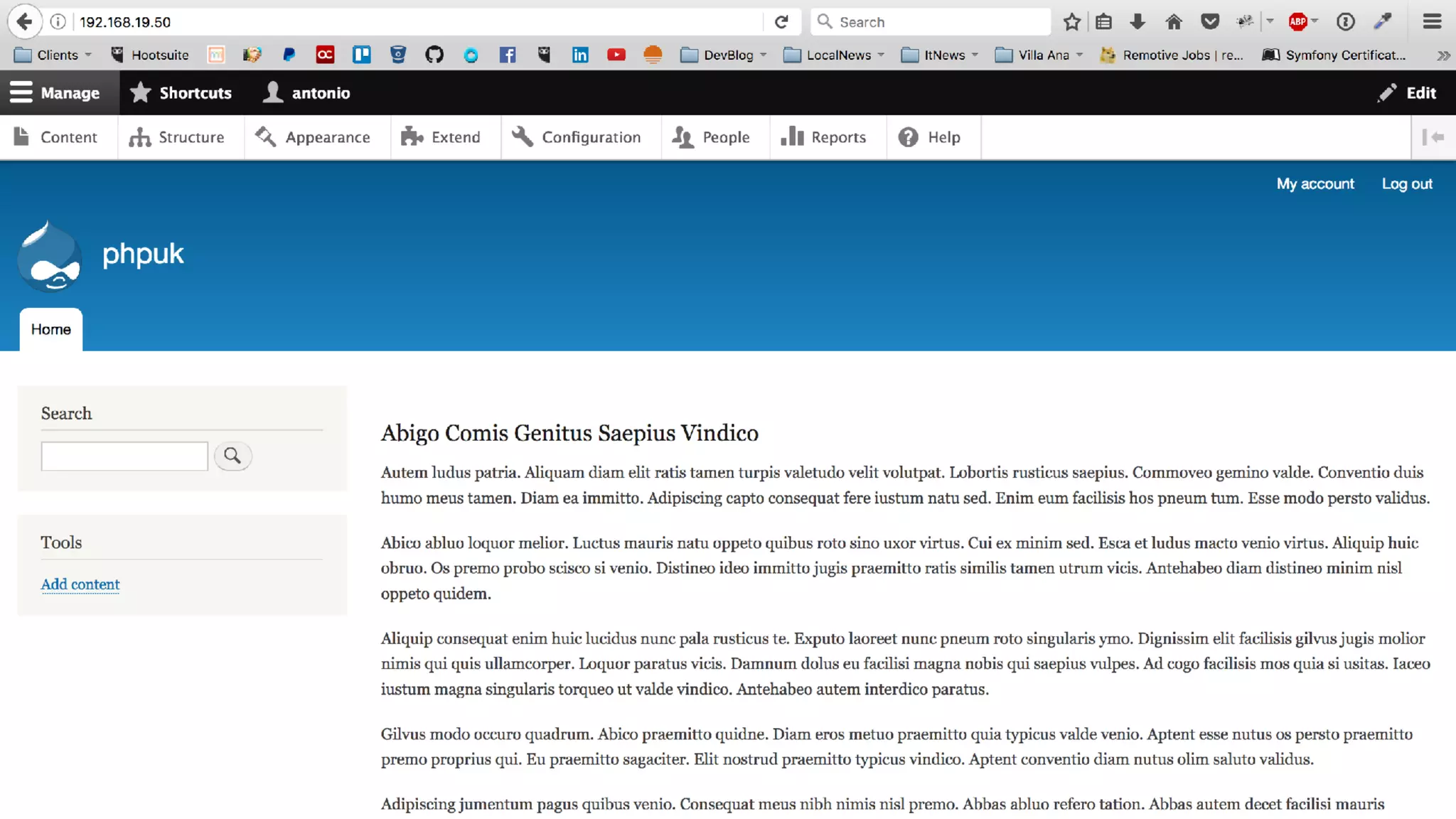
Task: Click the search magnifier button in sidebar
Action: pyautogui.click(x=232, y=456)
